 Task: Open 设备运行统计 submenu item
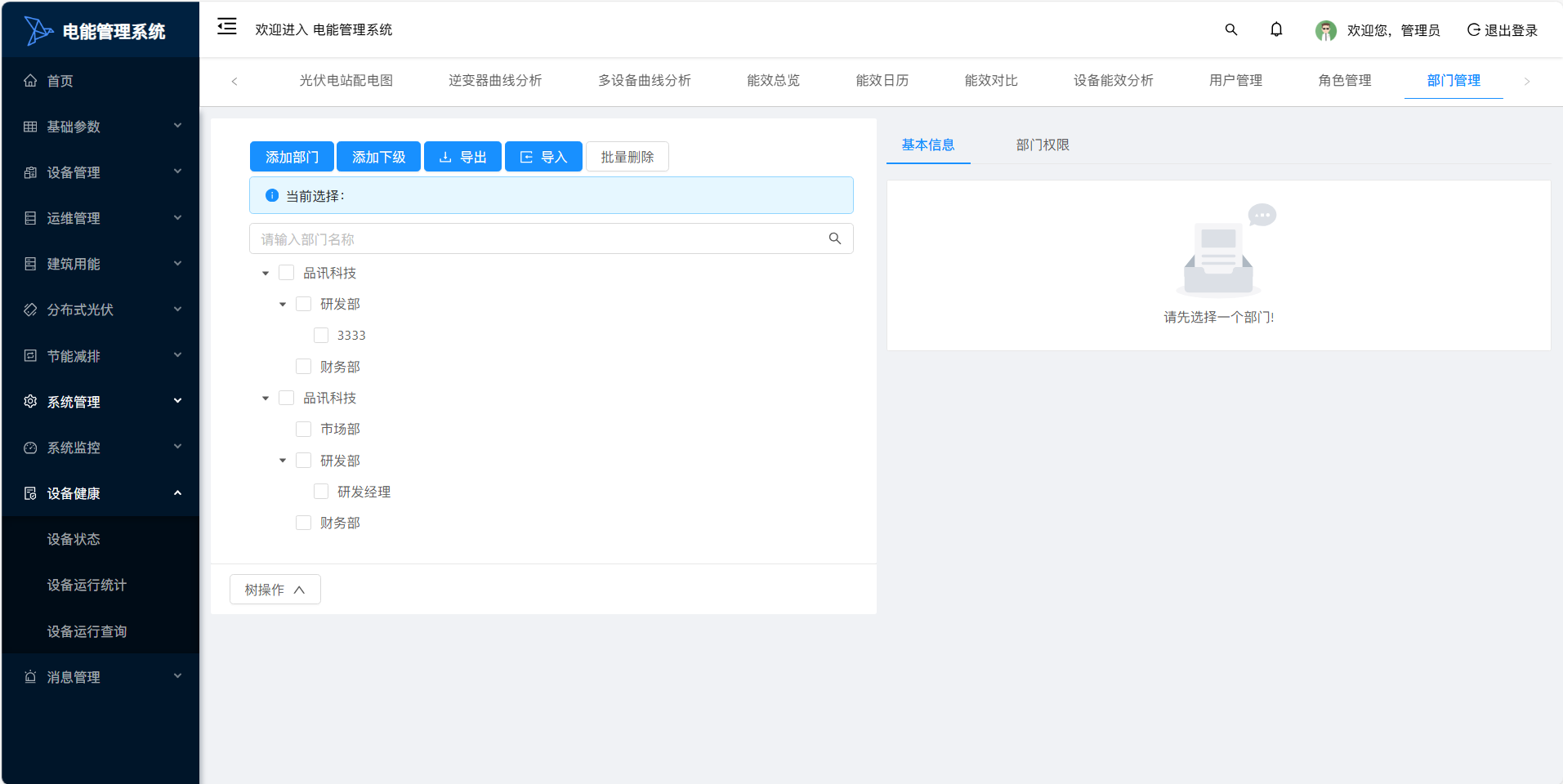click(87, 585)
